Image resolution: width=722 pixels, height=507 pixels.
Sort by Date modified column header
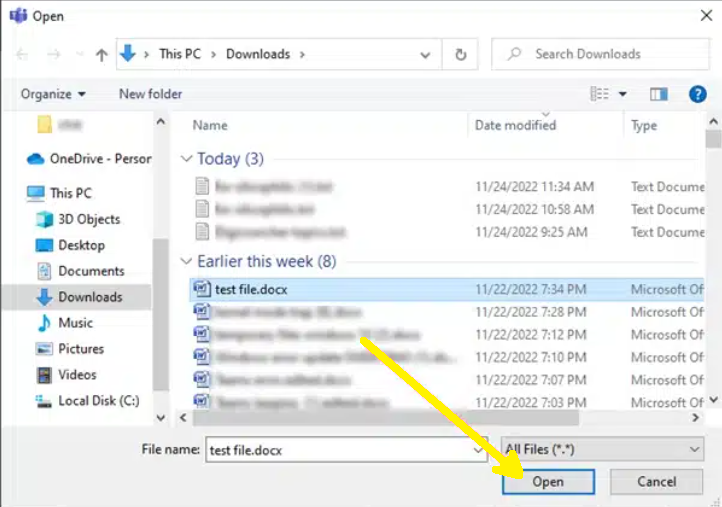[515, 125]
